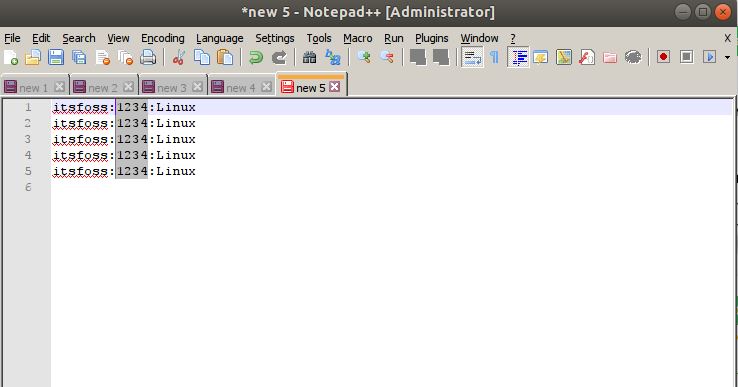Open the Settings menu
The width and height of the screenshot is (738, 387).
[x=275, y=38]
